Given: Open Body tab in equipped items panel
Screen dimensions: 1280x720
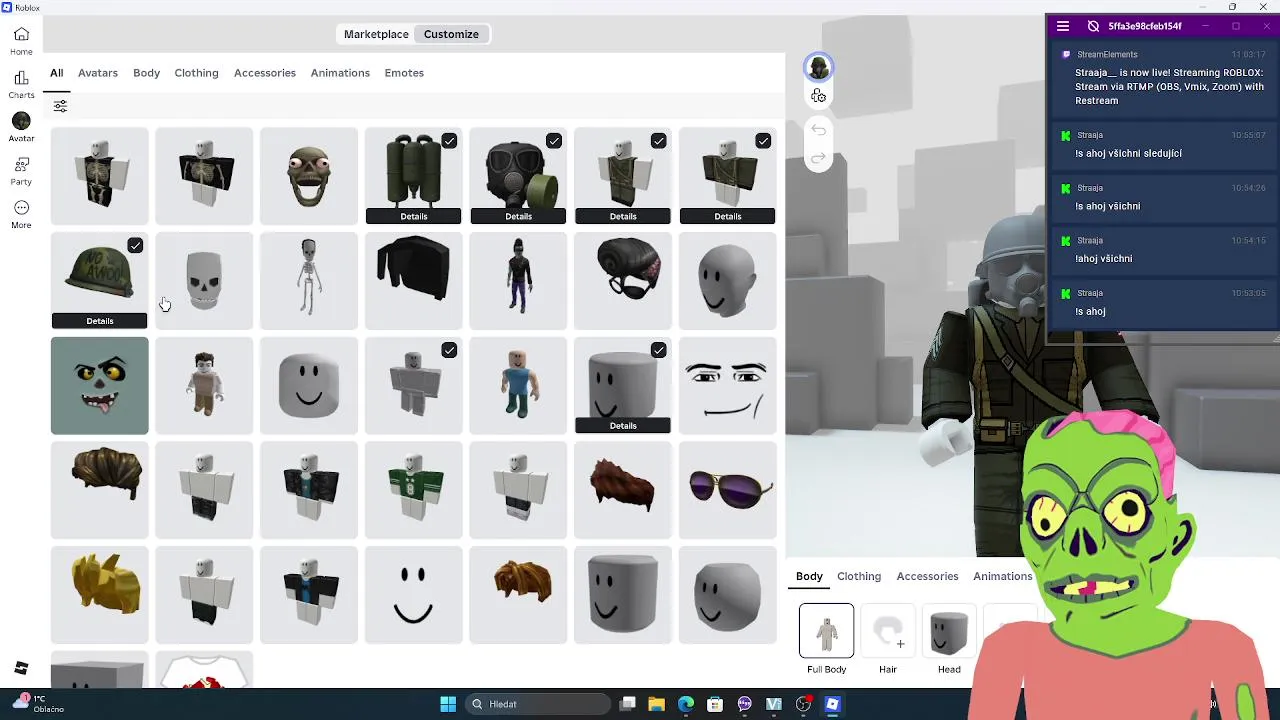Looking at the screenshot, I should pos(809,576).
